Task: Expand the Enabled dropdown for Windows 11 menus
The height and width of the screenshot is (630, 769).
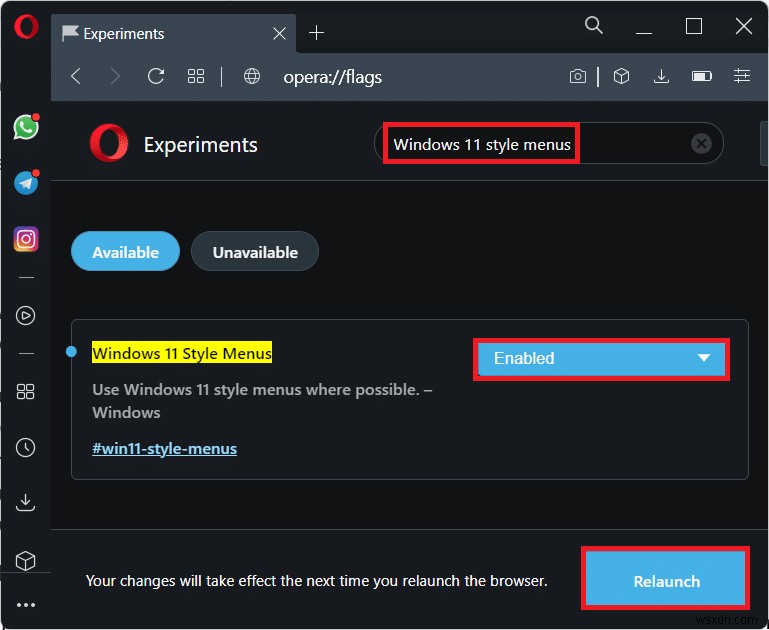Action: click(602, 358)
